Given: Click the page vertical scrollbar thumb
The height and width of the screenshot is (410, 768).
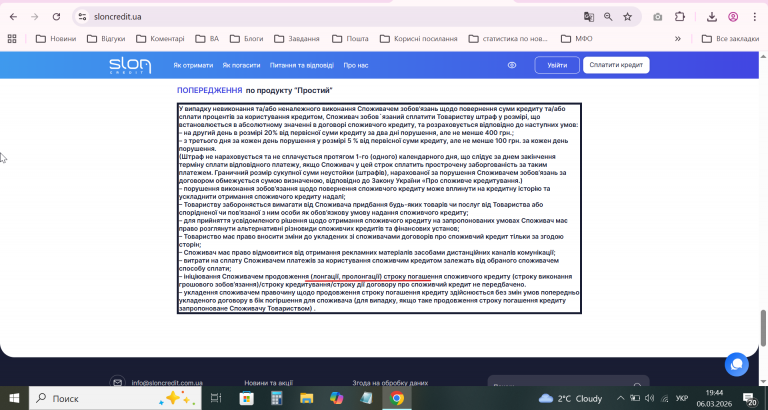Looking at the screenshot, I should [x=764, y=328].
